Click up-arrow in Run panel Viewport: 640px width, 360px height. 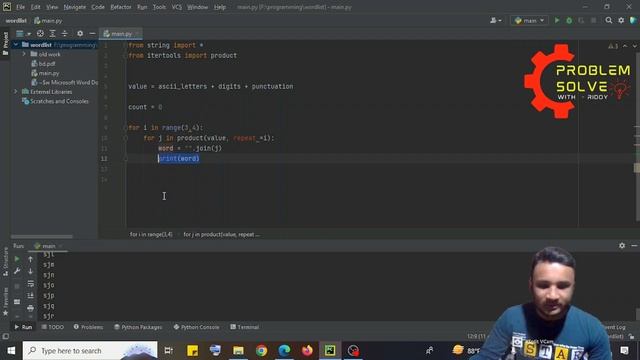point(31,259)
